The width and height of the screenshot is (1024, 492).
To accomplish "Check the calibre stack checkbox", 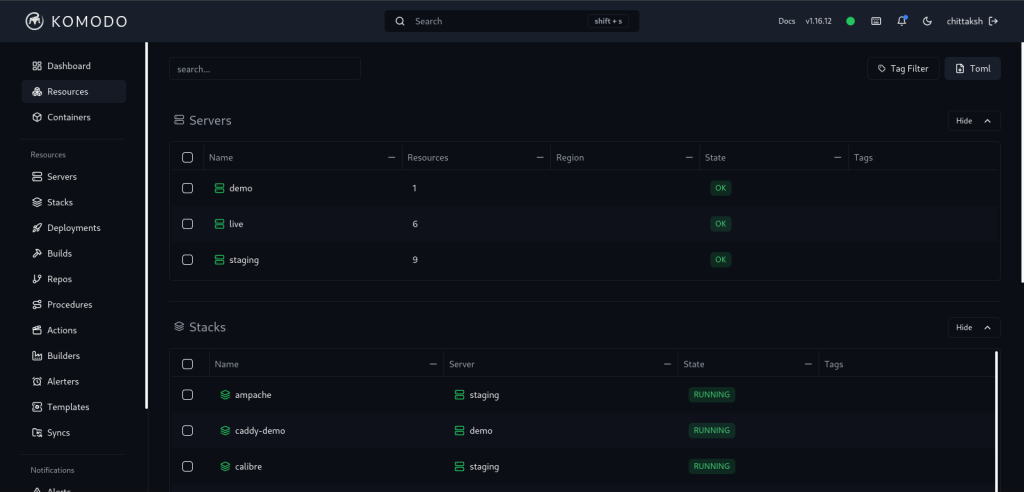I will click(x=187, y=467).
